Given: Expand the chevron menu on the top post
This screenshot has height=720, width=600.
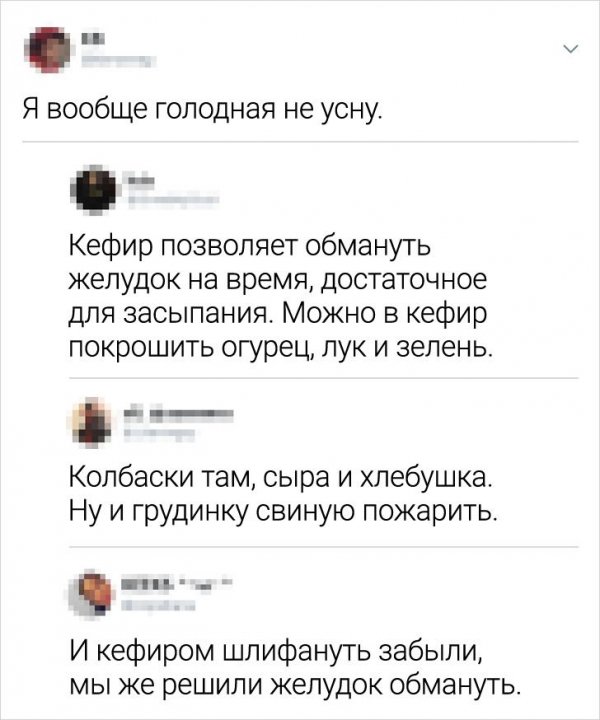Looking at the screenshot, I should 570,49.
